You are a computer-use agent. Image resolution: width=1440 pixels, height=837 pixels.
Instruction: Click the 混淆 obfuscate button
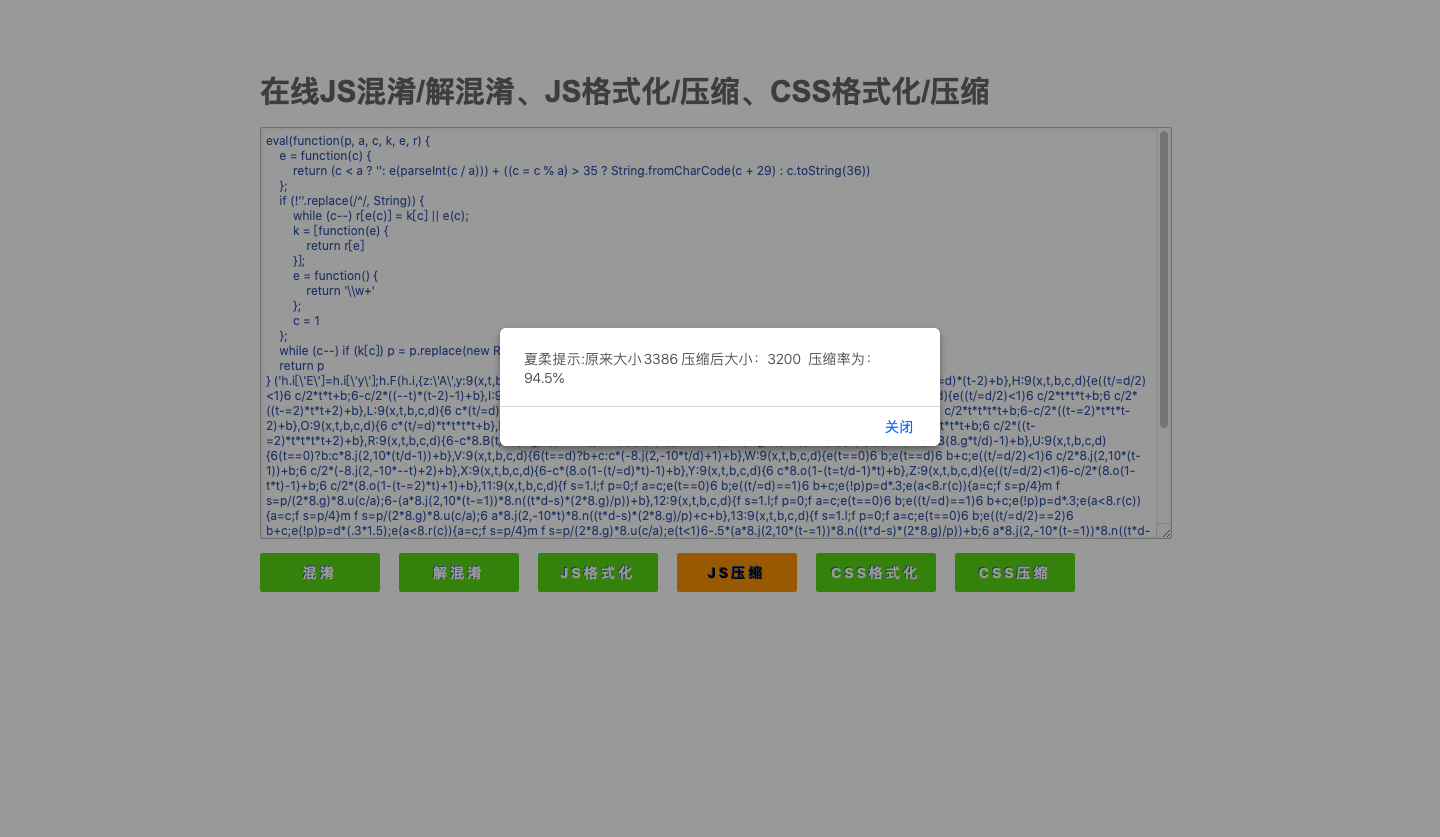(x=320, y=573)
